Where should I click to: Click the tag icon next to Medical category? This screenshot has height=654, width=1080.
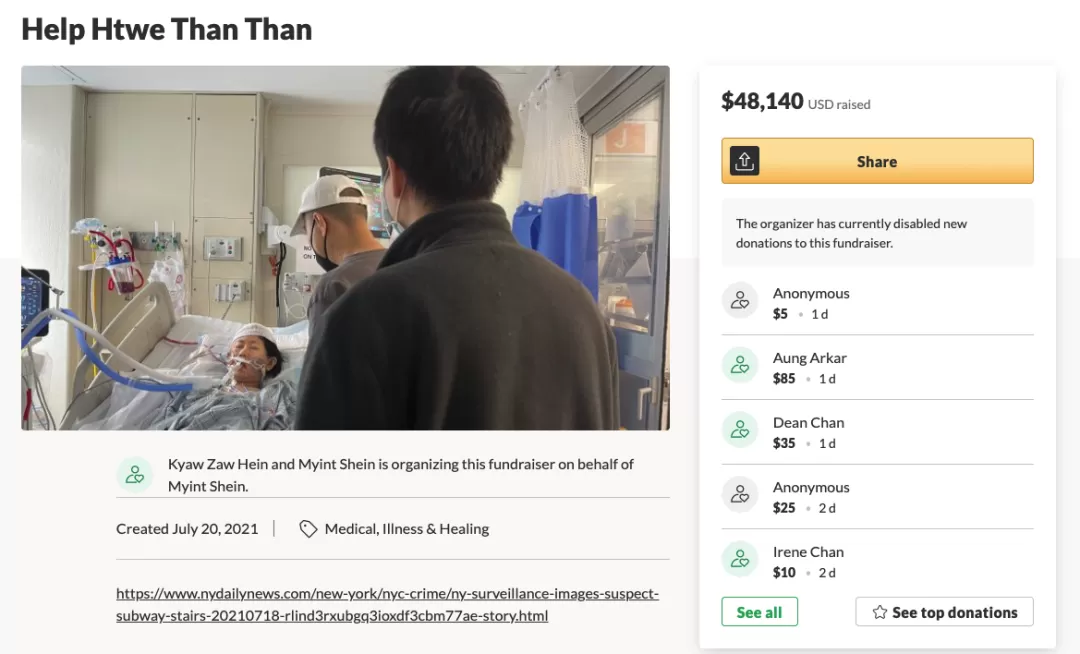coord(308,529)
